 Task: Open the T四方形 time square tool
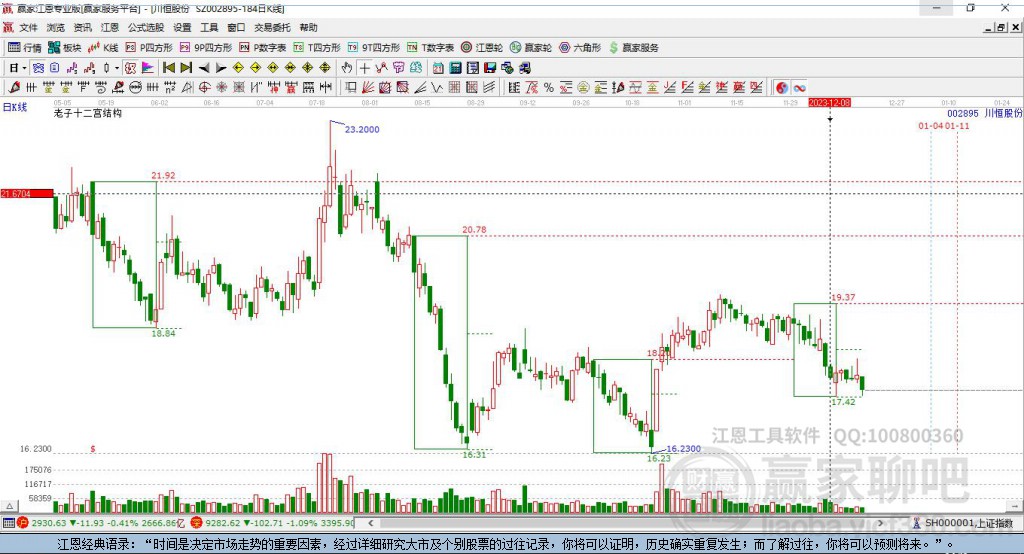(317, 48)
